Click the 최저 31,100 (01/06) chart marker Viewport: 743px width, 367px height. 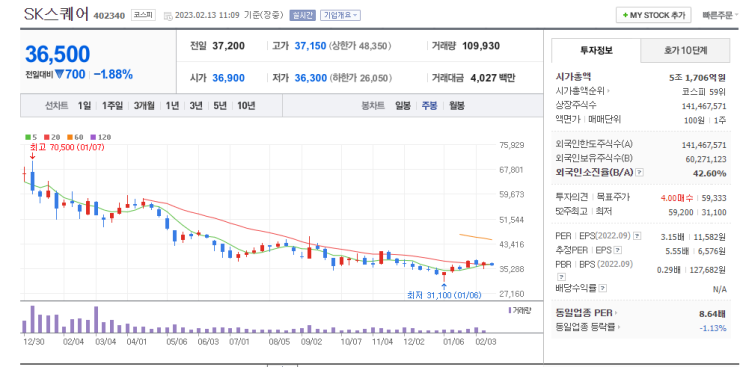444,295
